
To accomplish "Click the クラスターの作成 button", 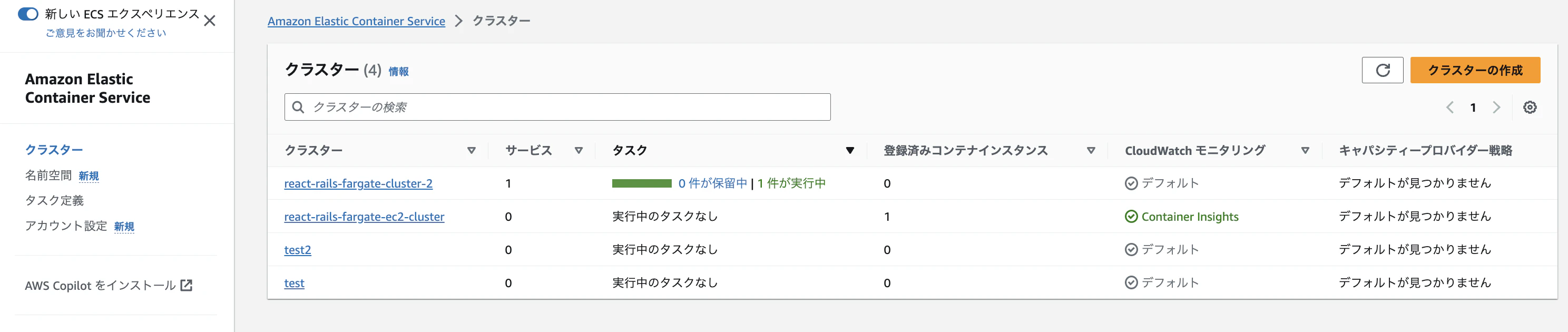I will click(1474, 70).
